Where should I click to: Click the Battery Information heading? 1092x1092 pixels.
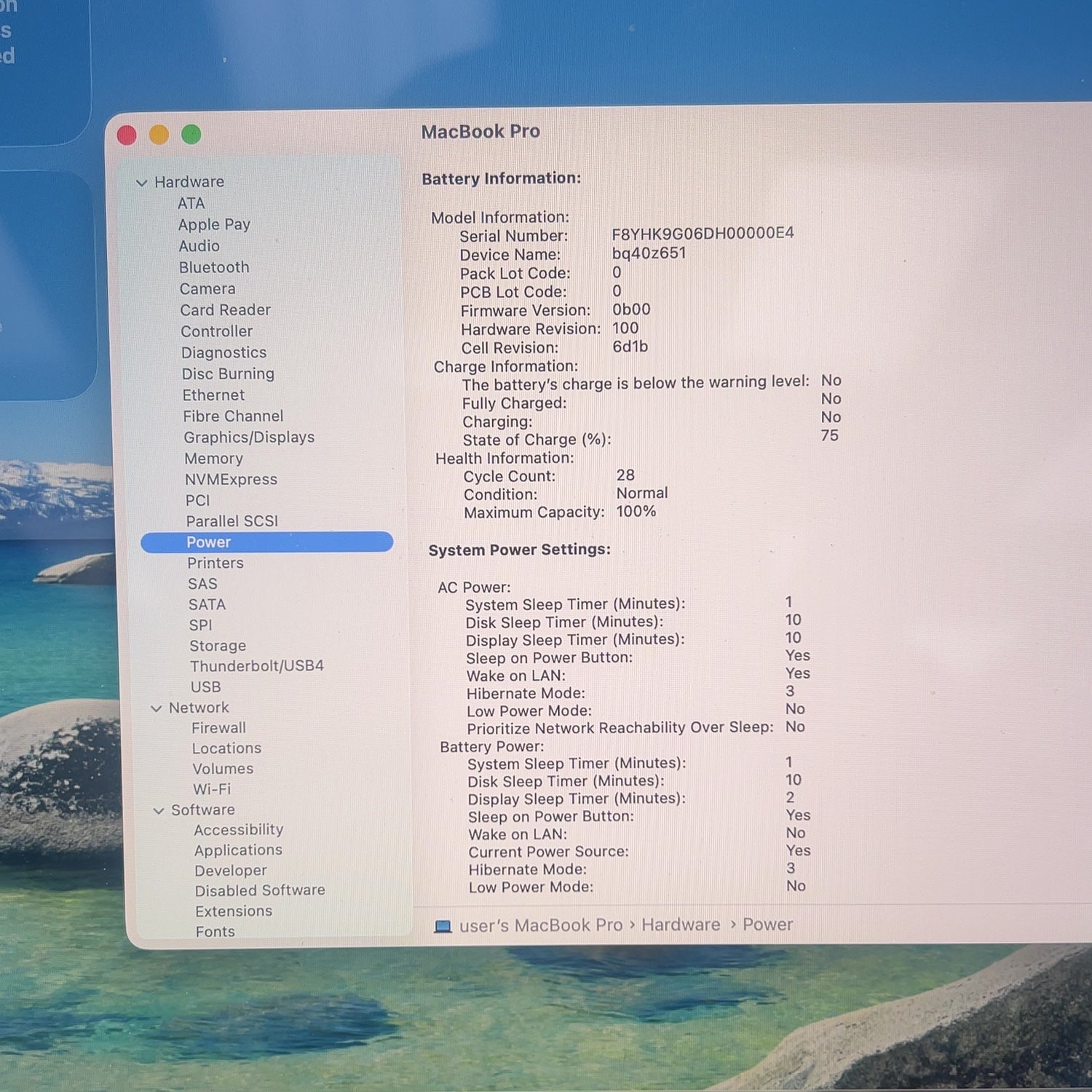tap(502, 178)
